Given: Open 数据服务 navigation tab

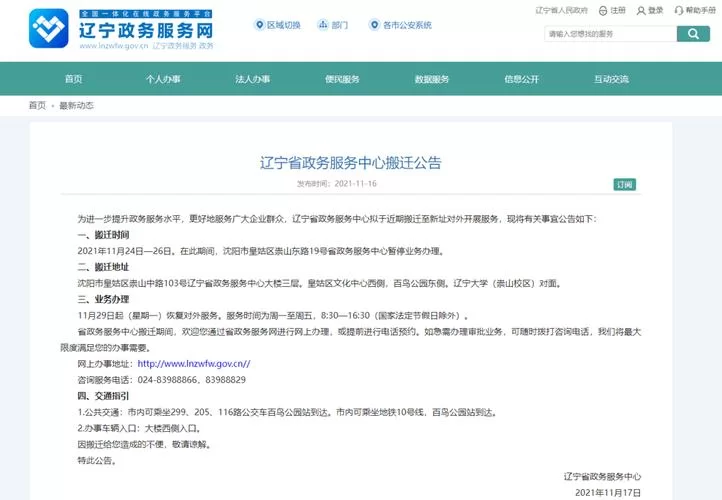Looking at the screenshot, I should [432, 79].
